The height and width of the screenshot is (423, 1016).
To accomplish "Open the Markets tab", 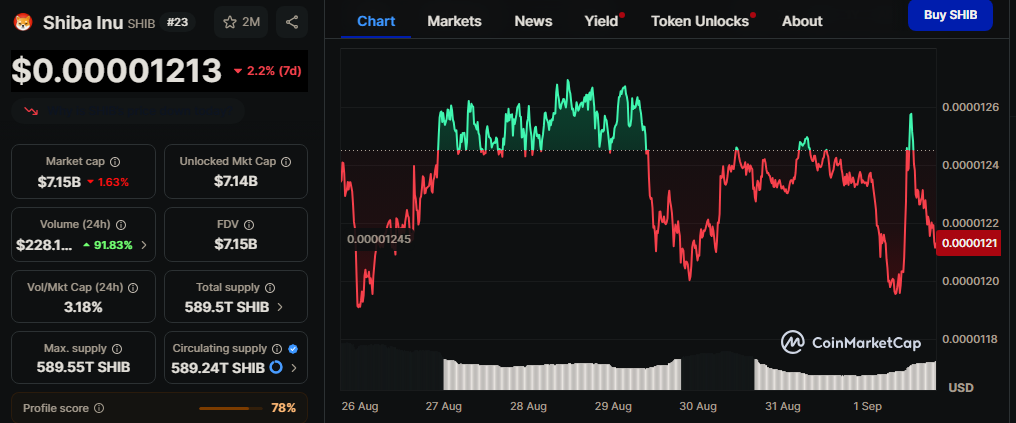I will point(454,21).
